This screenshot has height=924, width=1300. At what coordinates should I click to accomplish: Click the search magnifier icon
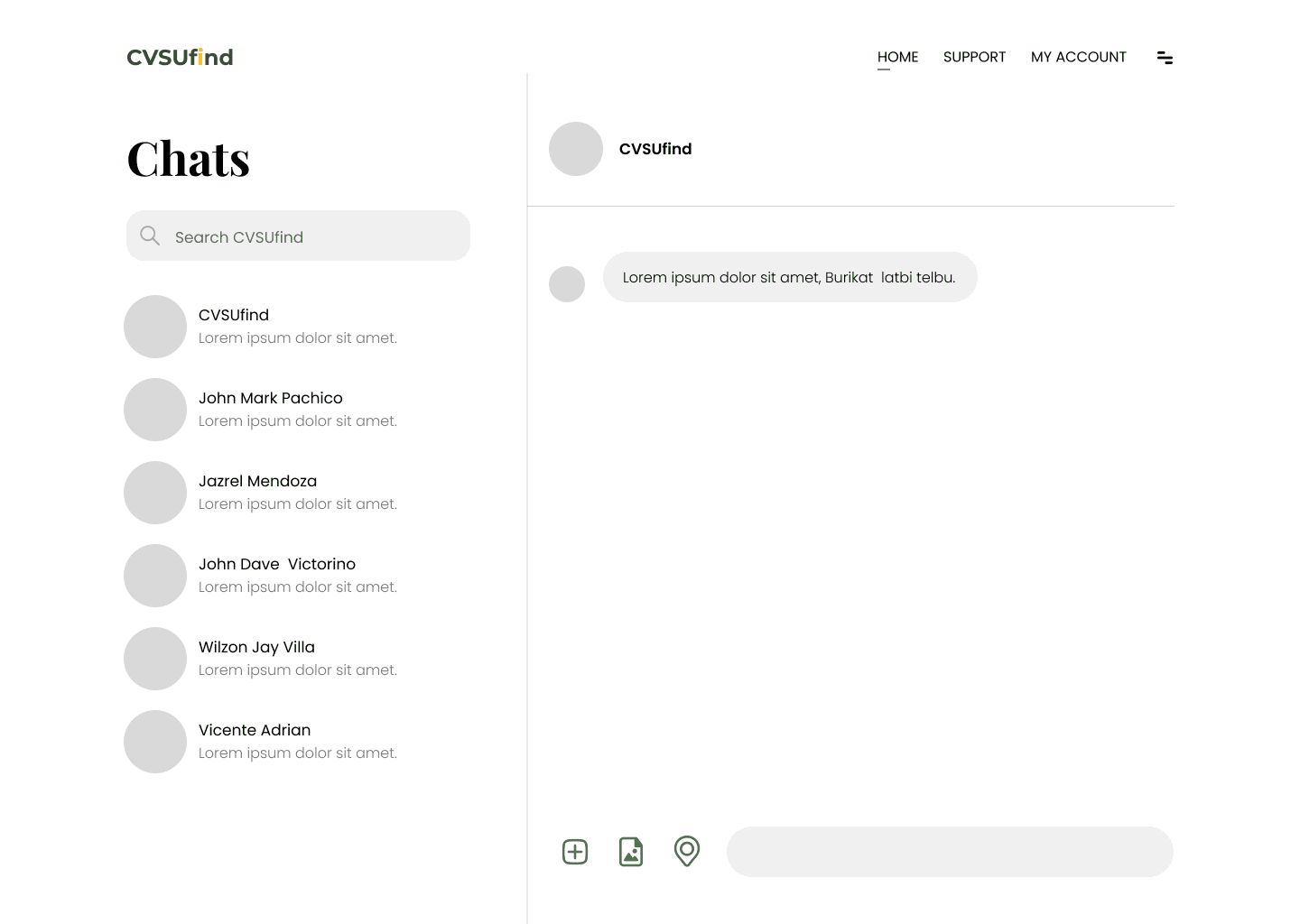click(x=150, y=236)
